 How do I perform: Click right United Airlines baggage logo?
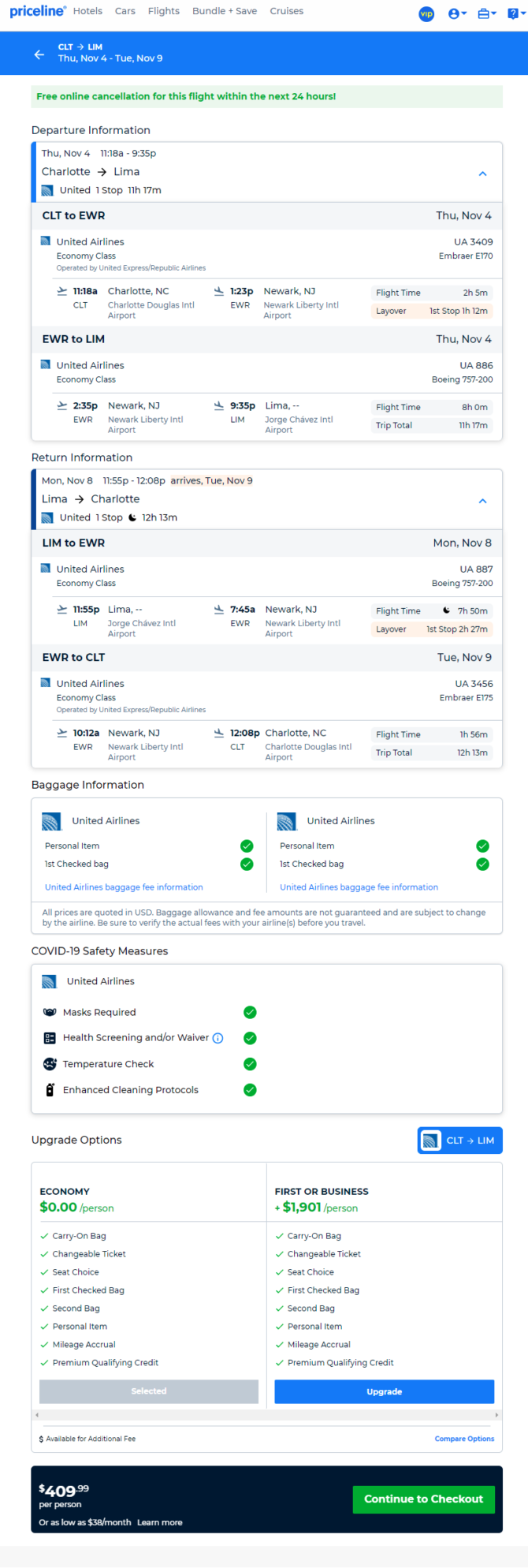point(287,821)
